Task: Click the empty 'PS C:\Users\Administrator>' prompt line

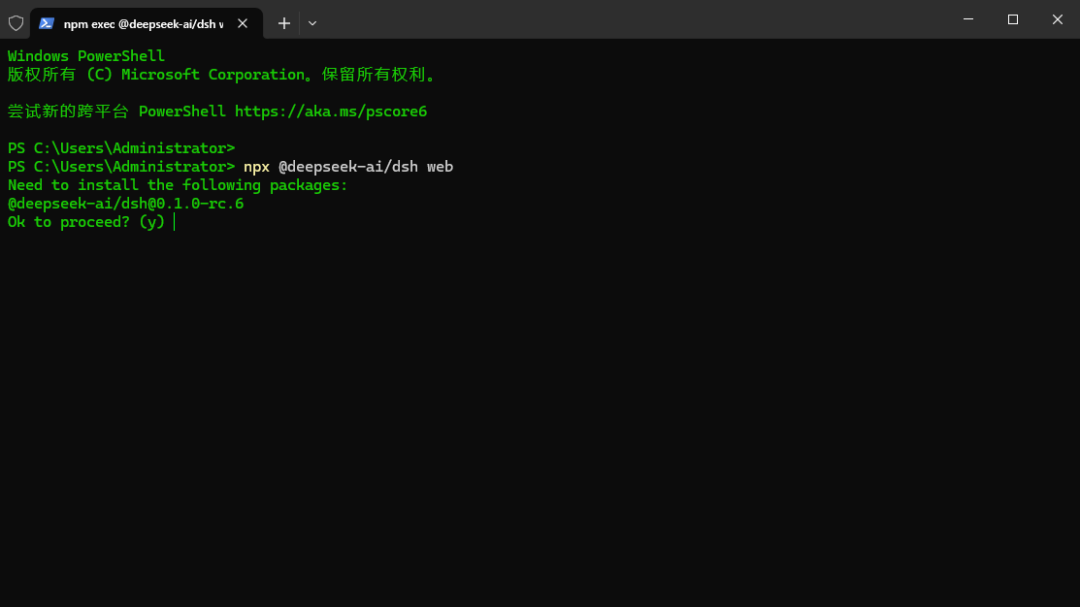Action: click(121, 148)
